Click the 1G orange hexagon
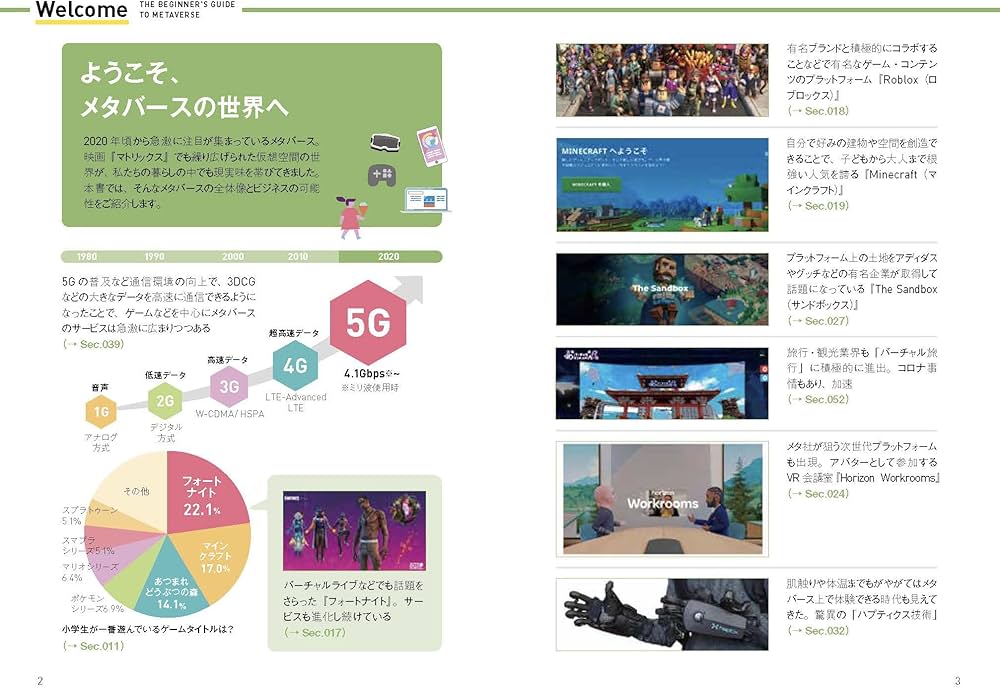Image resolution: width=1000 pixels, height=689 pixels. pos(101,411)
